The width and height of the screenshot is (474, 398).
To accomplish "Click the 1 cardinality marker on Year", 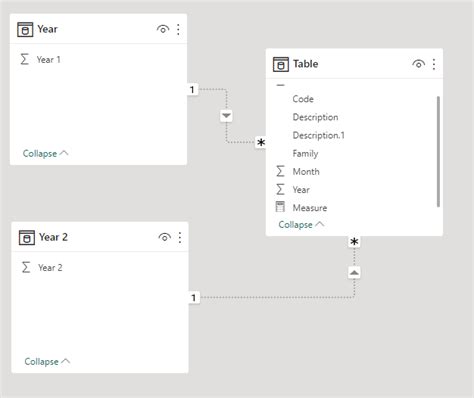I will point(192,89).
